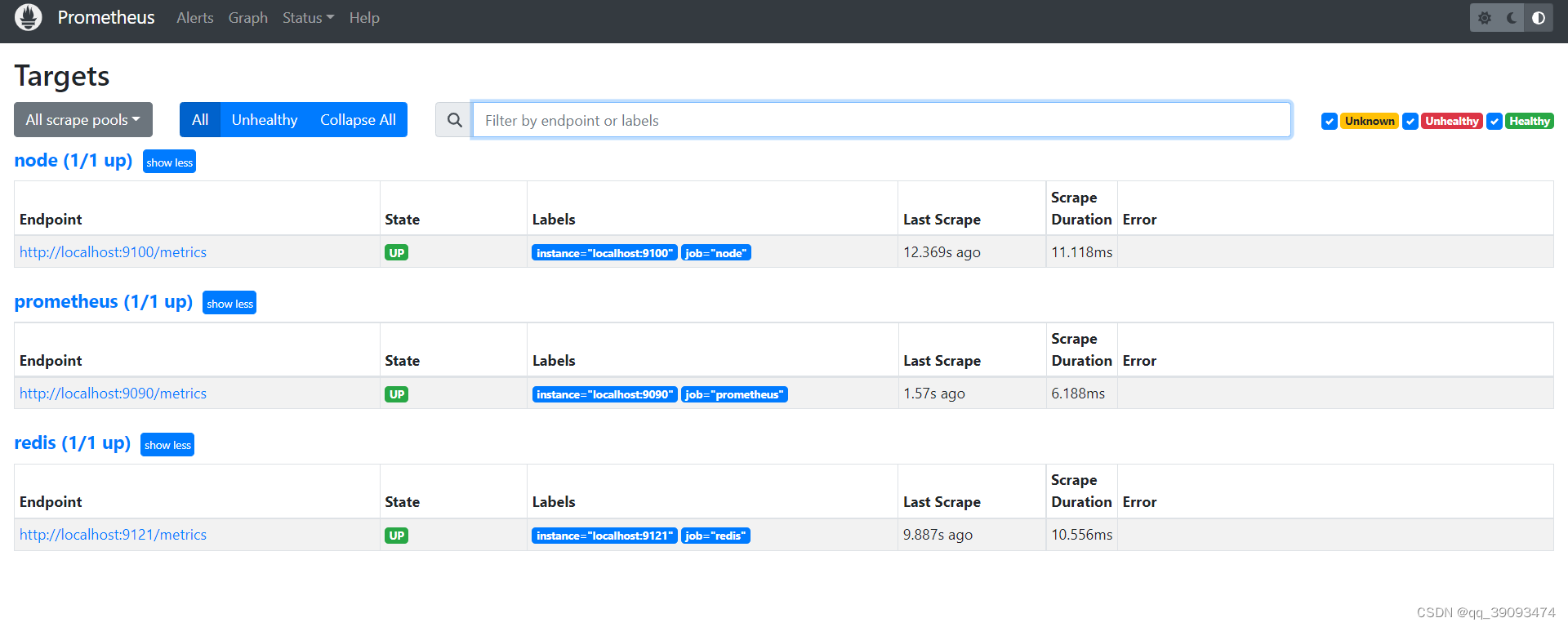This screenshot has width=1568, height=627.
Task: Click the node (1/1 up) heading
Action: tap(73, 161)
